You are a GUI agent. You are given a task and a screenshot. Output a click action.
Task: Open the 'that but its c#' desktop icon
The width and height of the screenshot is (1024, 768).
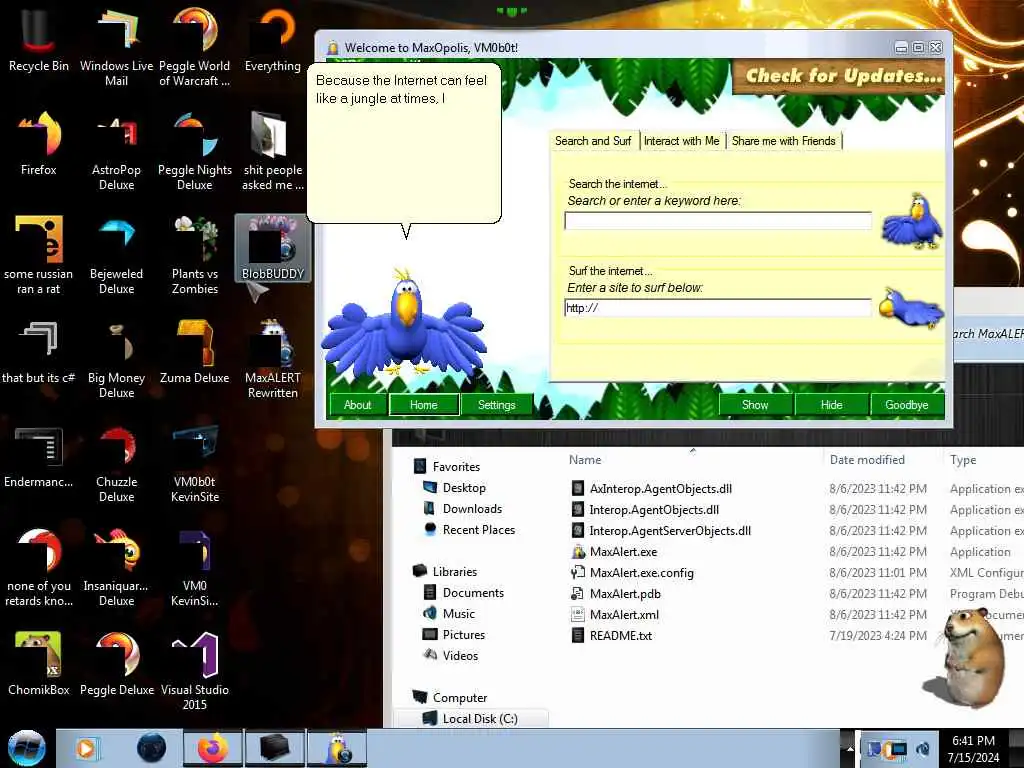tap(39, 351)
